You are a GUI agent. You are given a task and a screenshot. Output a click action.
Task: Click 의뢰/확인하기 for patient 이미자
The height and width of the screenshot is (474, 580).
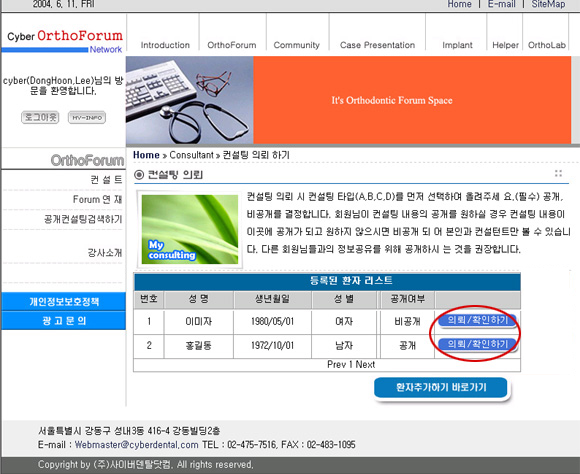477,320
